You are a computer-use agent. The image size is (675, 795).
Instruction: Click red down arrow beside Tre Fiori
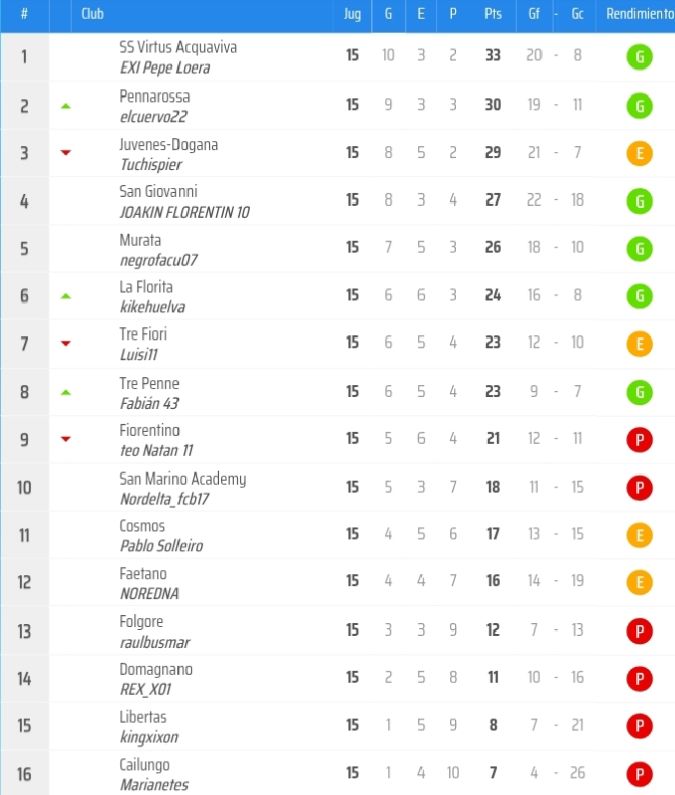[x=65, y=343]
